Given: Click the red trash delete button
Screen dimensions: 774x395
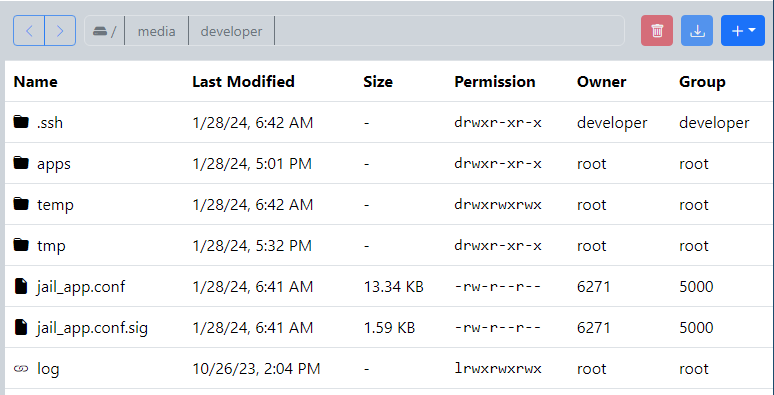Looking at the screenshot, I should 657,31.
